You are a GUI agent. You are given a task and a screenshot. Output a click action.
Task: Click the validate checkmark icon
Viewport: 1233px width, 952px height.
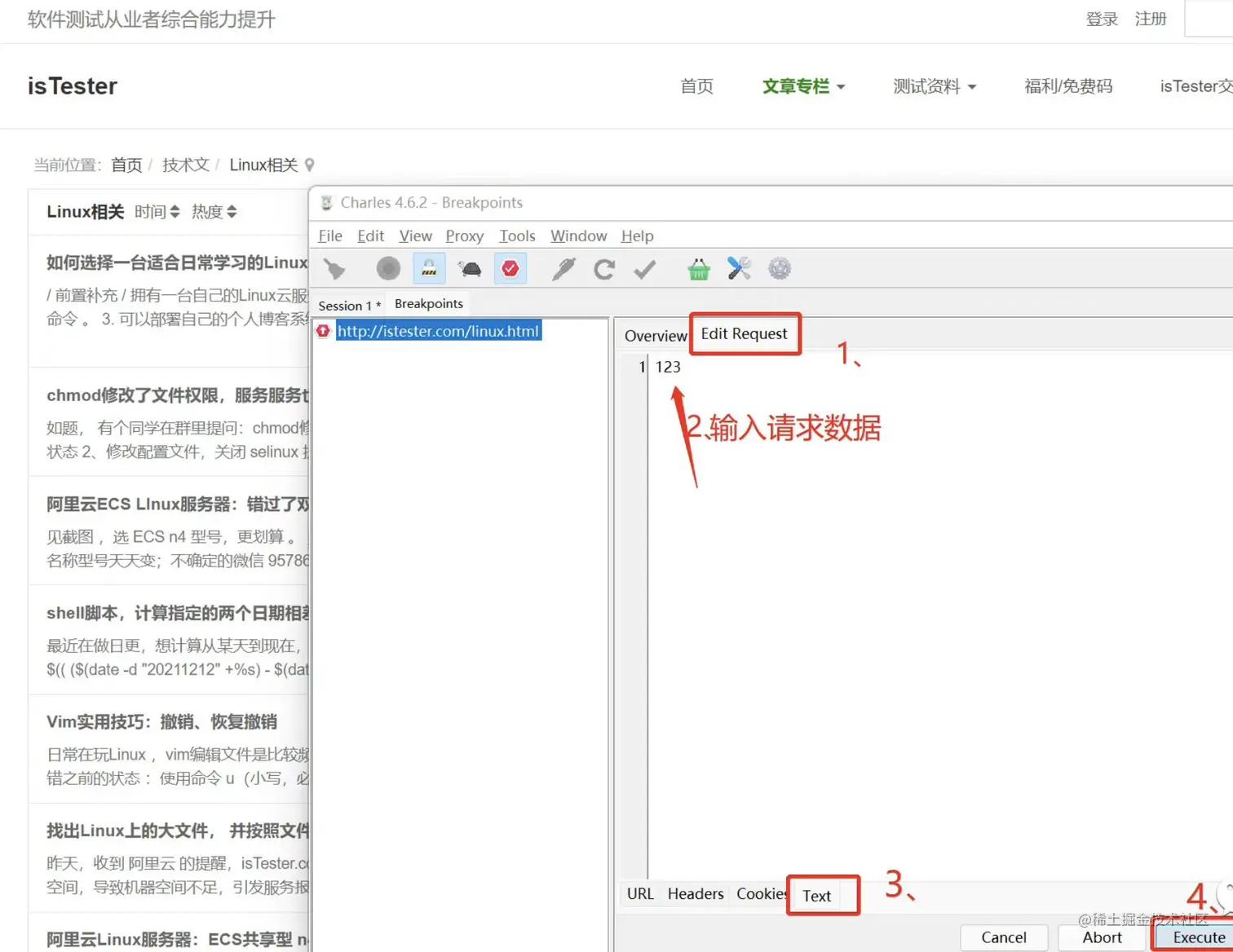click(x=645, y=268)
